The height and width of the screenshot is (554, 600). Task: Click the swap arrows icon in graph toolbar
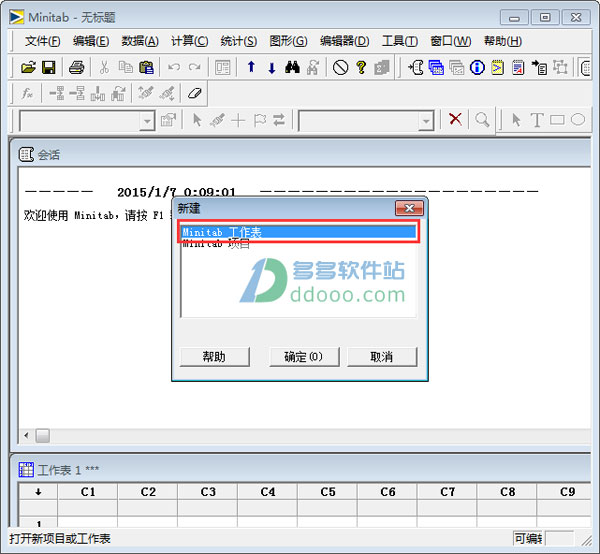coord(279,120)
